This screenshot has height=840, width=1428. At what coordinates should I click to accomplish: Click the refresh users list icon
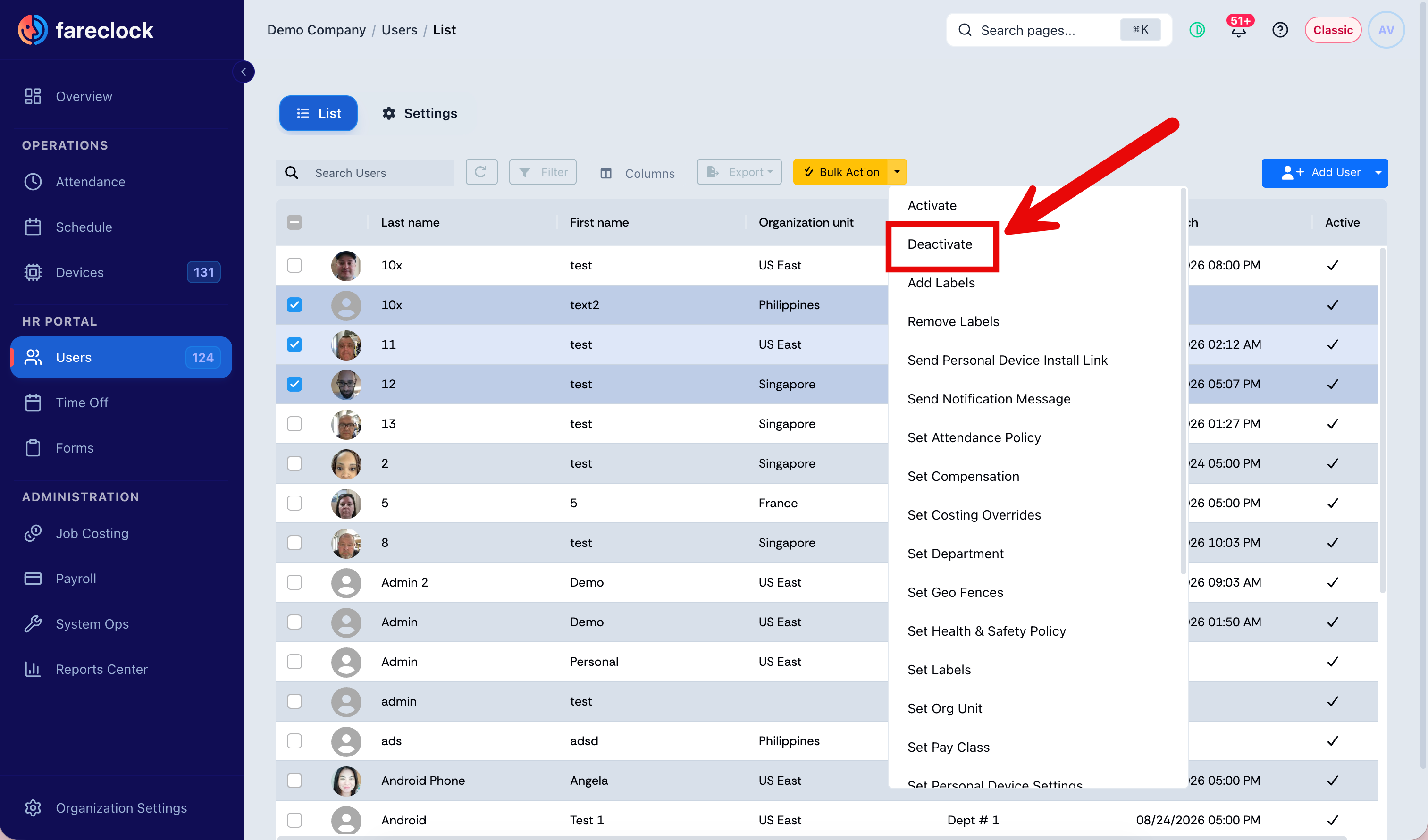pos(481,172)
